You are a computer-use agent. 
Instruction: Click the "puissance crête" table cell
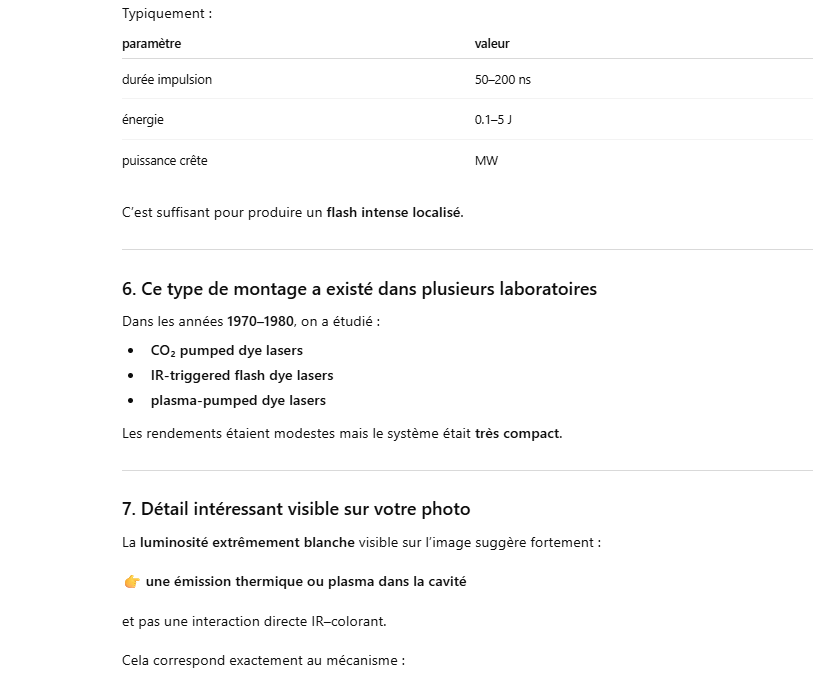[165, 161]
